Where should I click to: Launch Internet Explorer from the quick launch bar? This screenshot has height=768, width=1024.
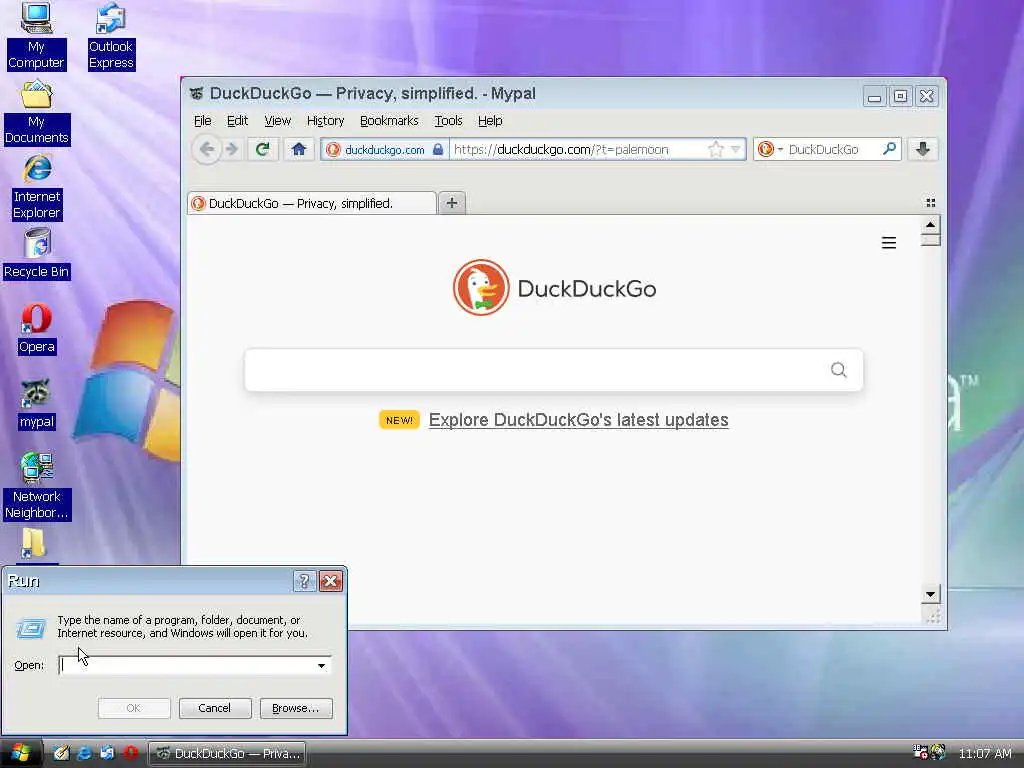click(84, 753)
